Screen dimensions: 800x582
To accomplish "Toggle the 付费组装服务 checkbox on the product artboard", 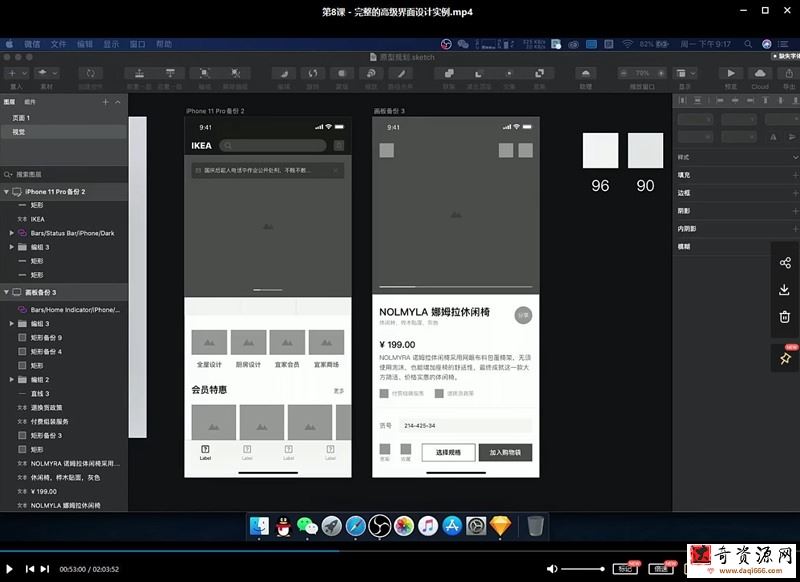I will tap(384, 393).
